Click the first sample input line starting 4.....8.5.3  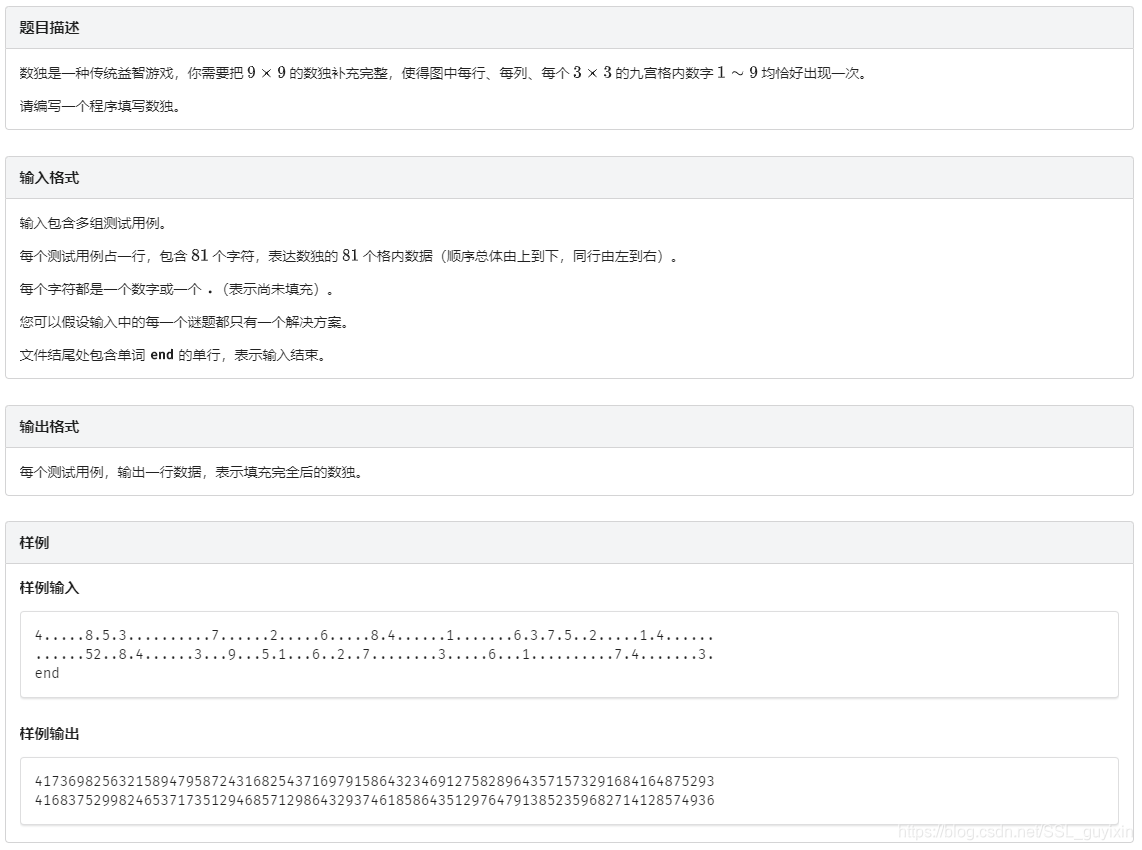[x=374, y=635]
